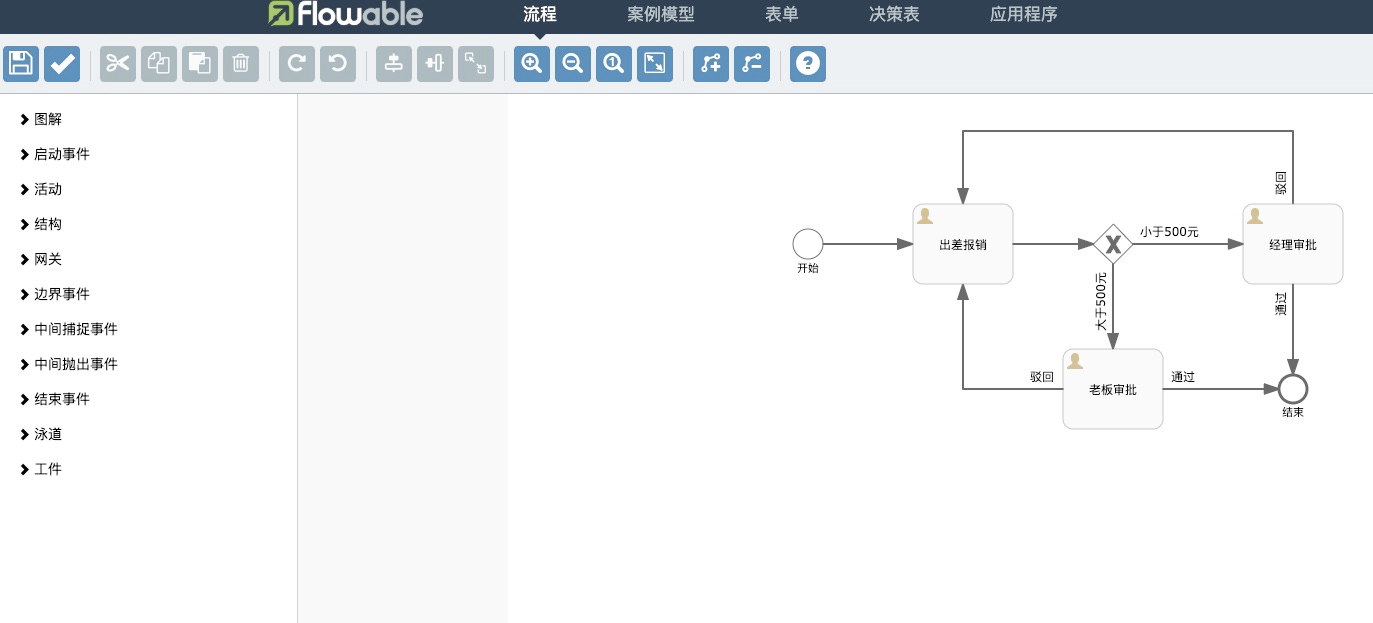Click the Add bendpoint icon

click(710, 63)
